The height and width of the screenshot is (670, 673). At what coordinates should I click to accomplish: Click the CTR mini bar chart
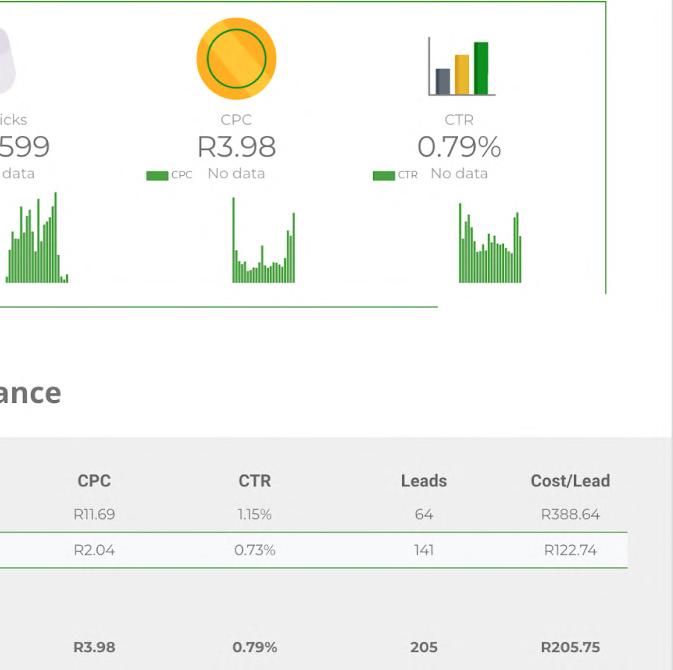(490, 243)
